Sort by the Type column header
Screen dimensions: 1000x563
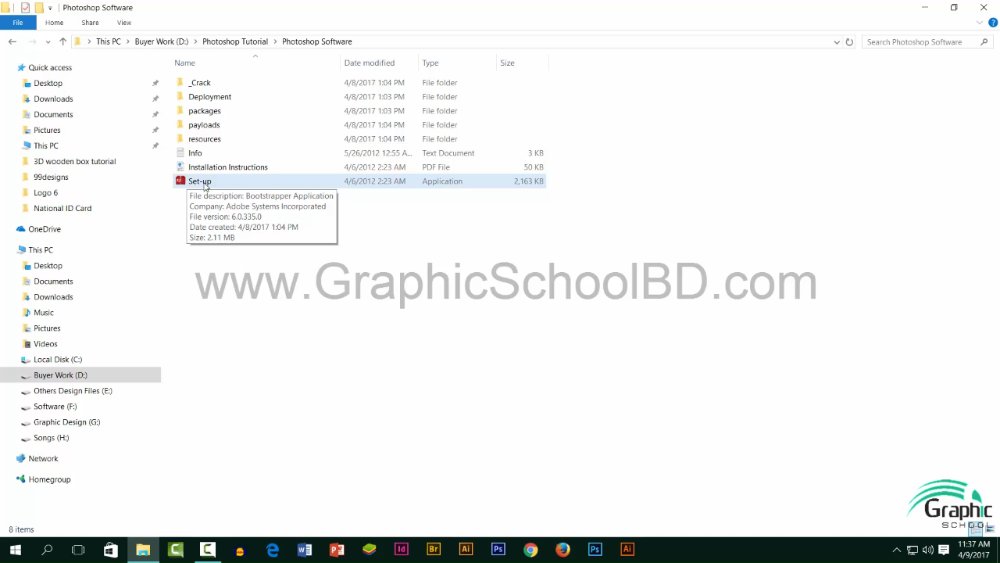coord(430,63)
